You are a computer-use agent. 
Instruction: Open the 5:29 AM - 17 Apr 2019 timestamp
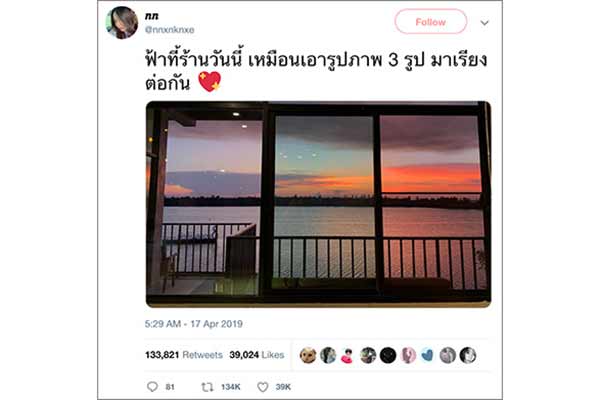(x=194, y=324)
